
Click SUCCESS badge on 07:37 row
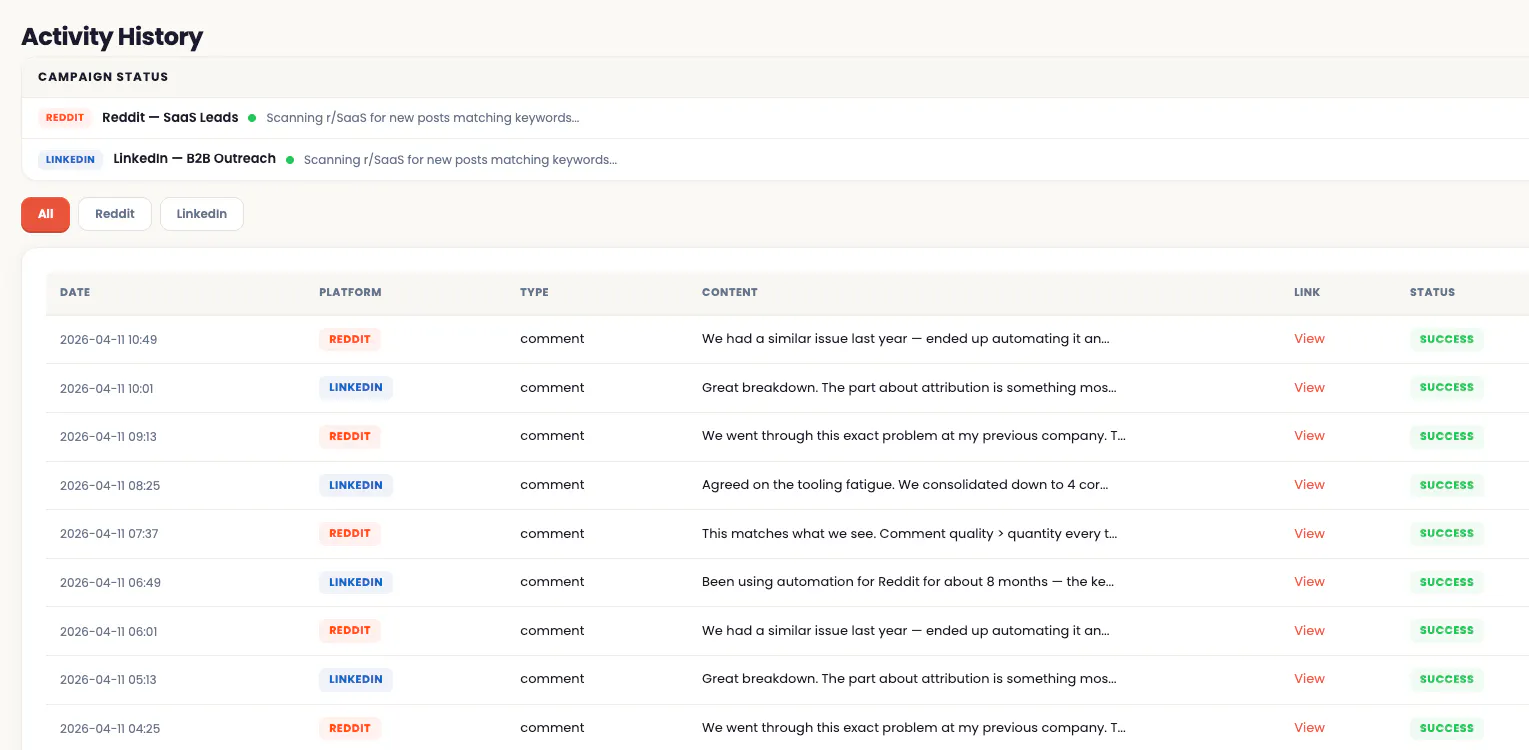pyautogui.click(x=1447, y=534)
